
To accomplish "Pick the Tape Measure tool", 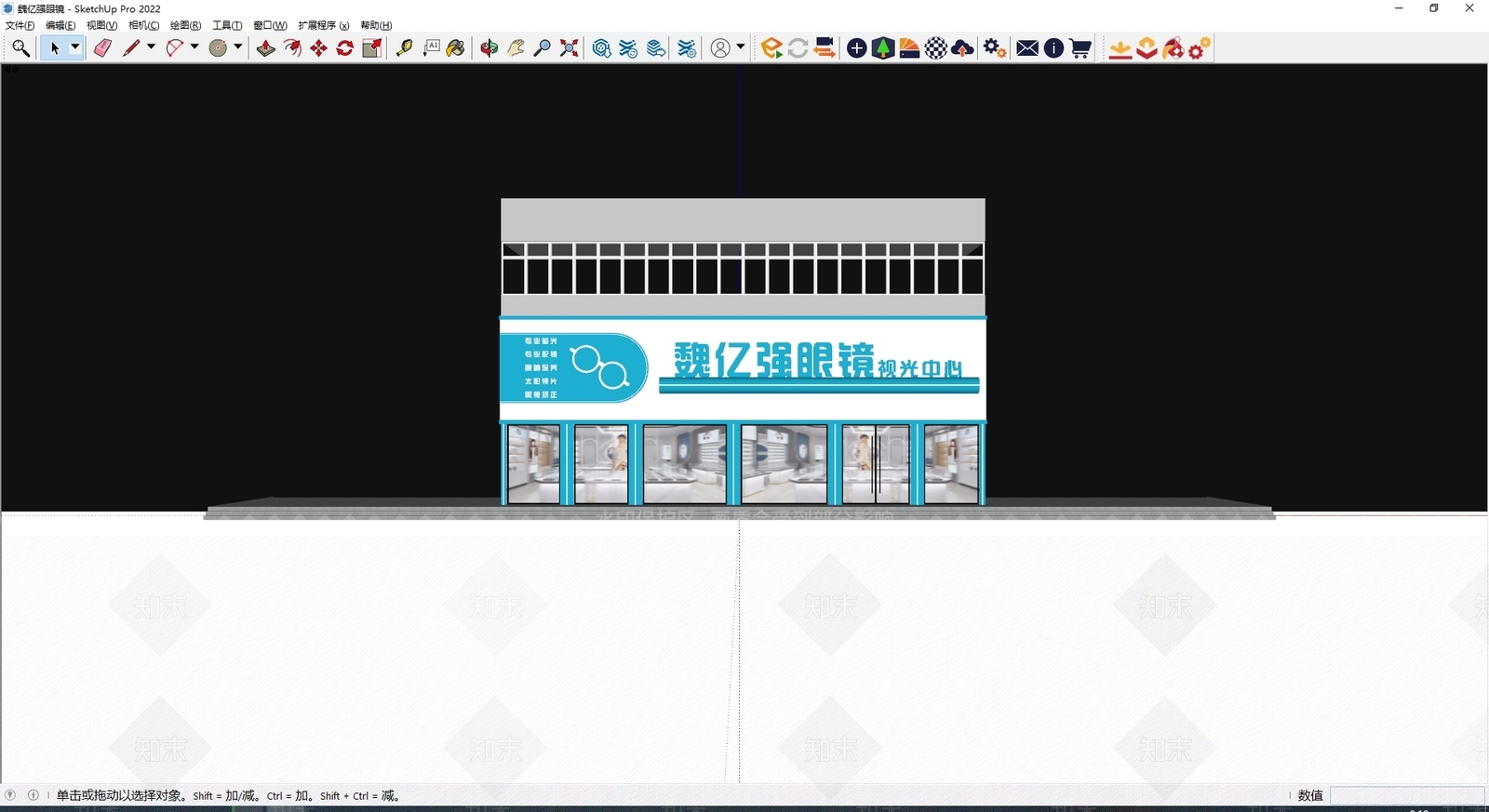I will tap(405, 48).
